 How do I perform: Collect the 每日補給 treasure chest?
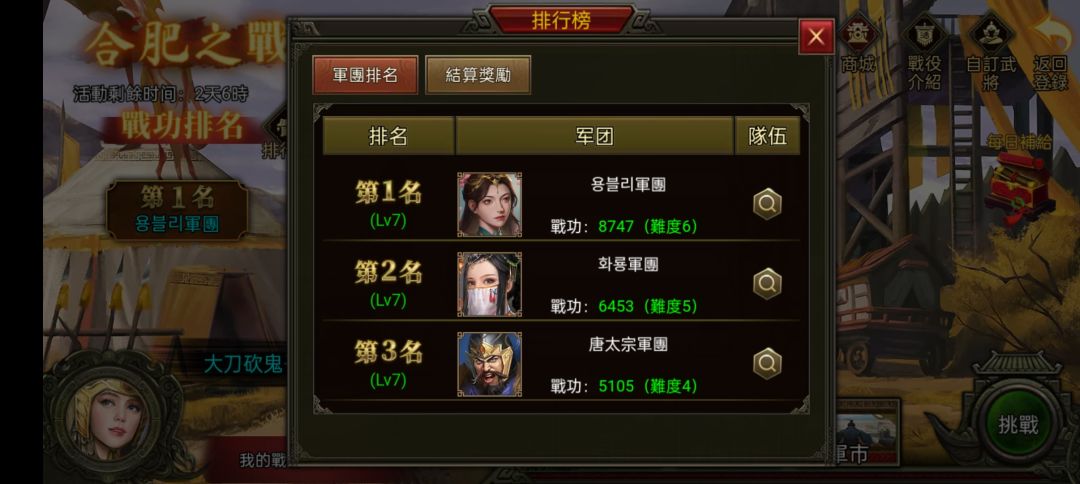[1019, 185]
